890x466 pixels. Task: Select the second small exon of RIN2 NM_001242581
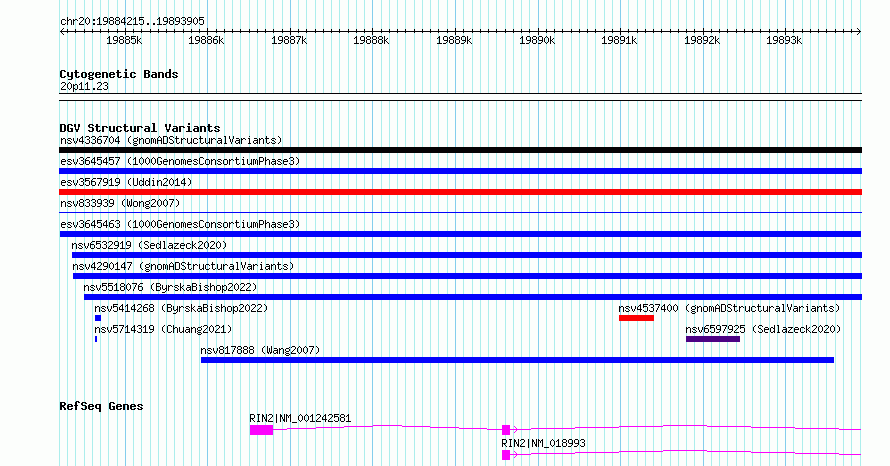pyautogui.click(x=506, y=430)
